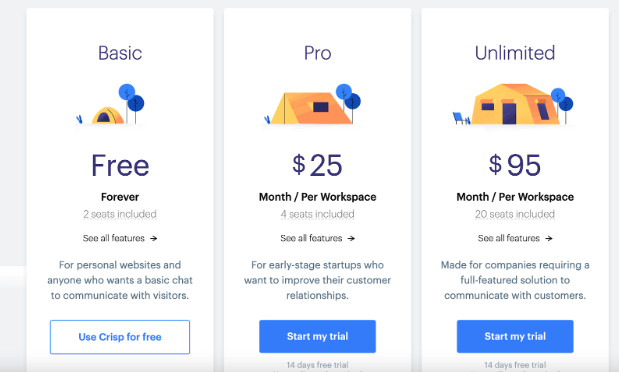Click the arrow icon next to Unlimited's See all features
619x372 pixels.
549,238
